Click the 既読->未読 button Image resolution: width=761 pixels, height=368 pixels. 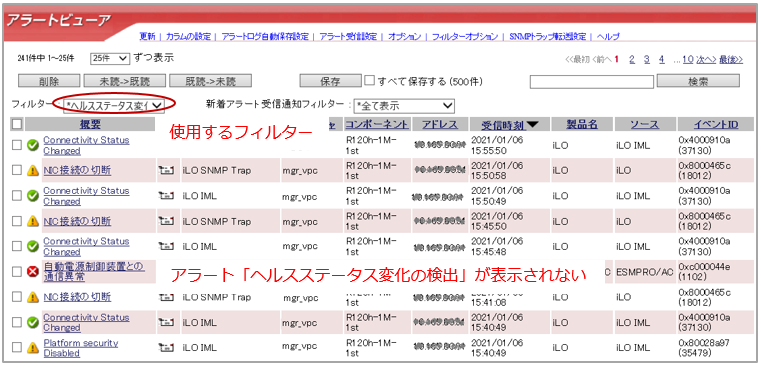tap(211, 81)
